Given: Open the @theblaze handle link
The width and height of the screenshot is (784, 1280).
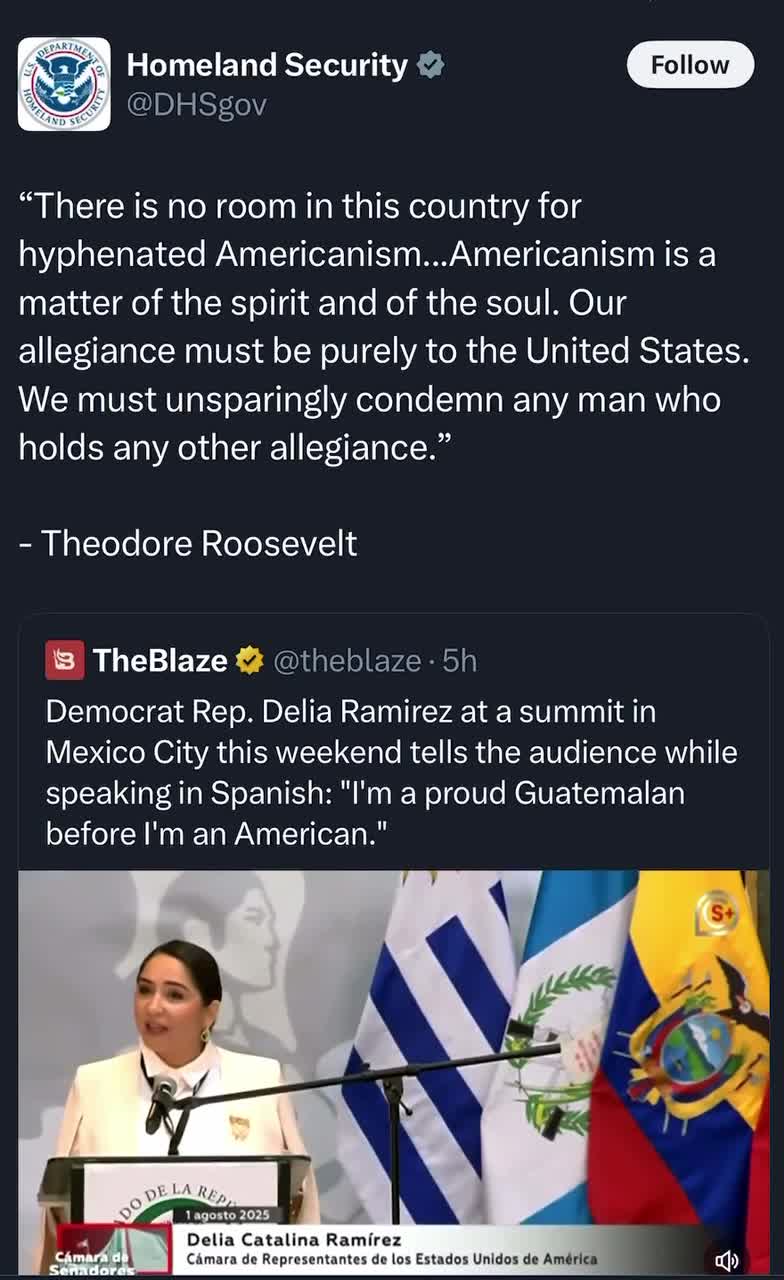Looking at the screenshot, I should (347, 660).
